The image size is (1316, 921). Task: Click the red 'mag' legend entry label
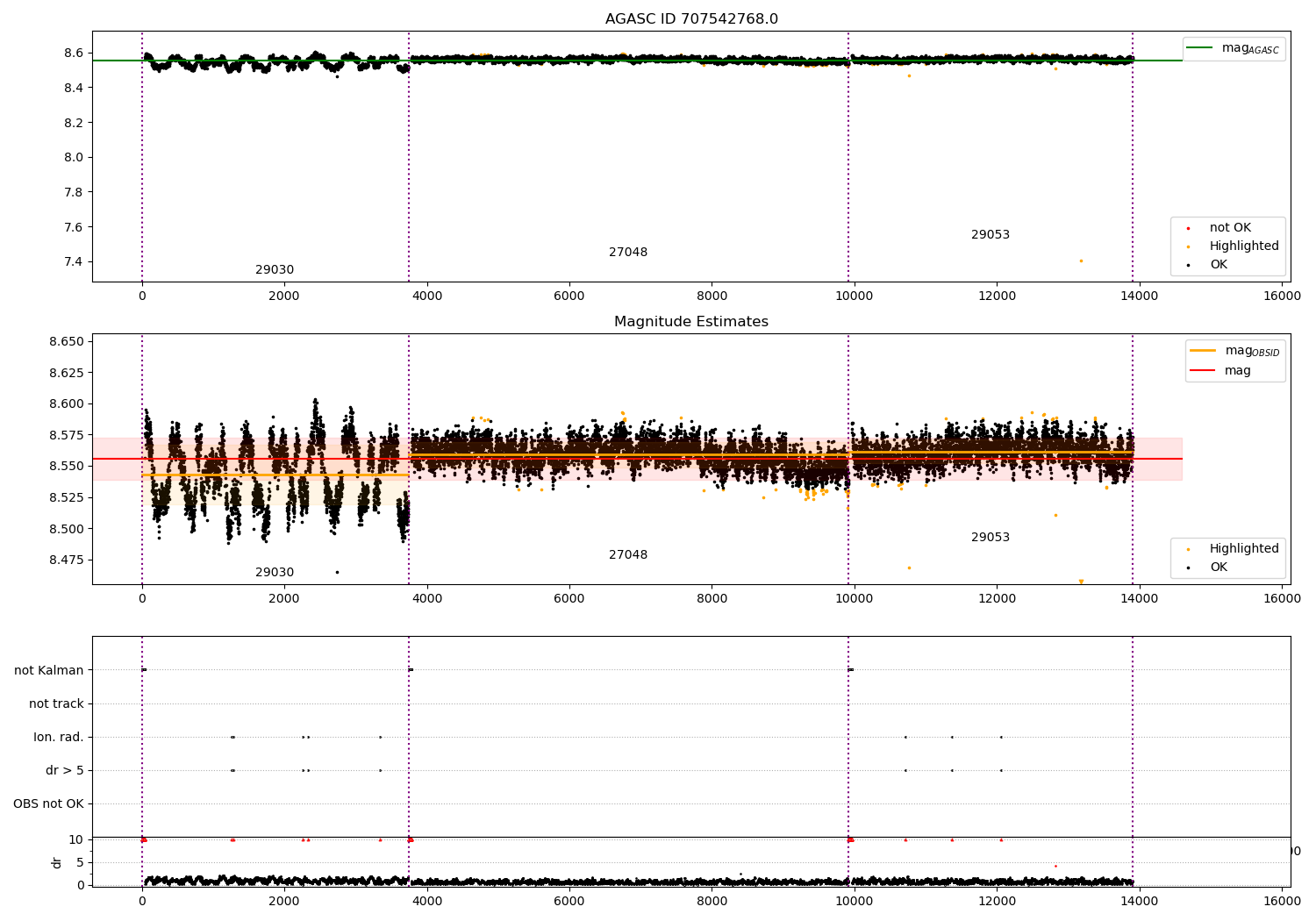pos(1238,371)
